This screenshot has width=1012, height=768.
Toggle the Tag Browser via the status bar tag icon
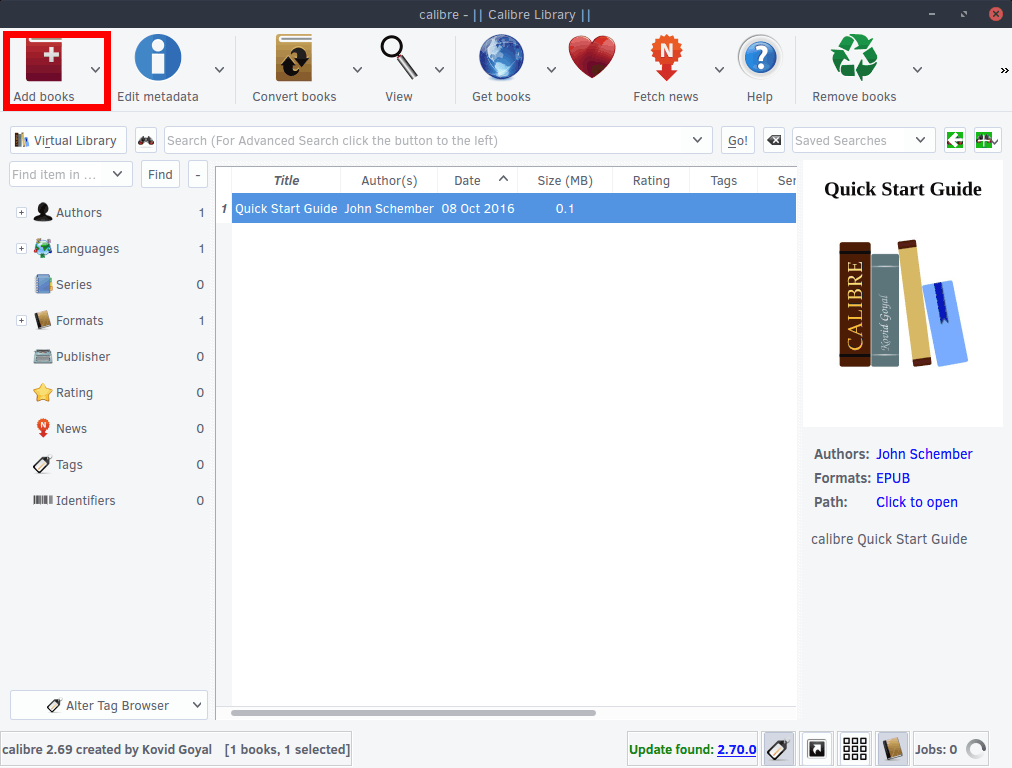click(x=778, y=748)
